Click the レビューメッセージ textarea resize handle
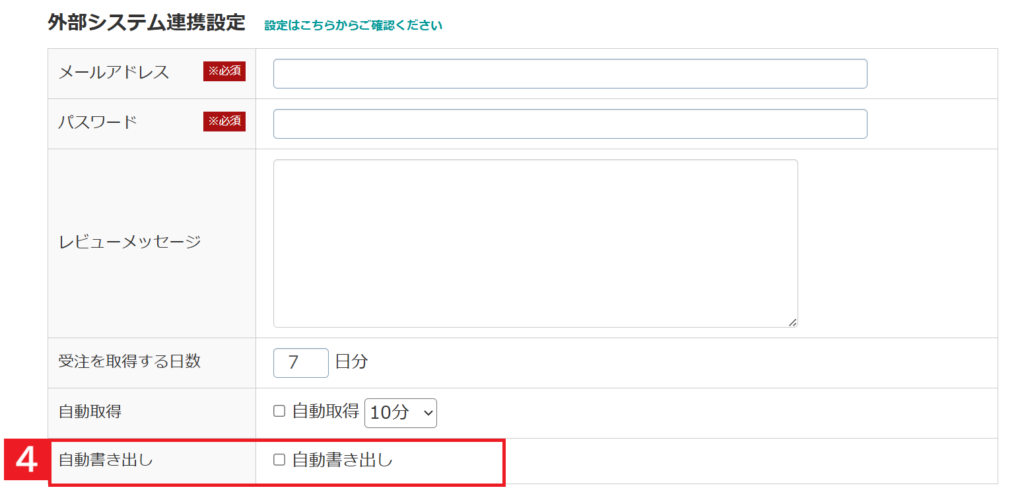The width and height of the screenshot is (1024, 504). 792,322
